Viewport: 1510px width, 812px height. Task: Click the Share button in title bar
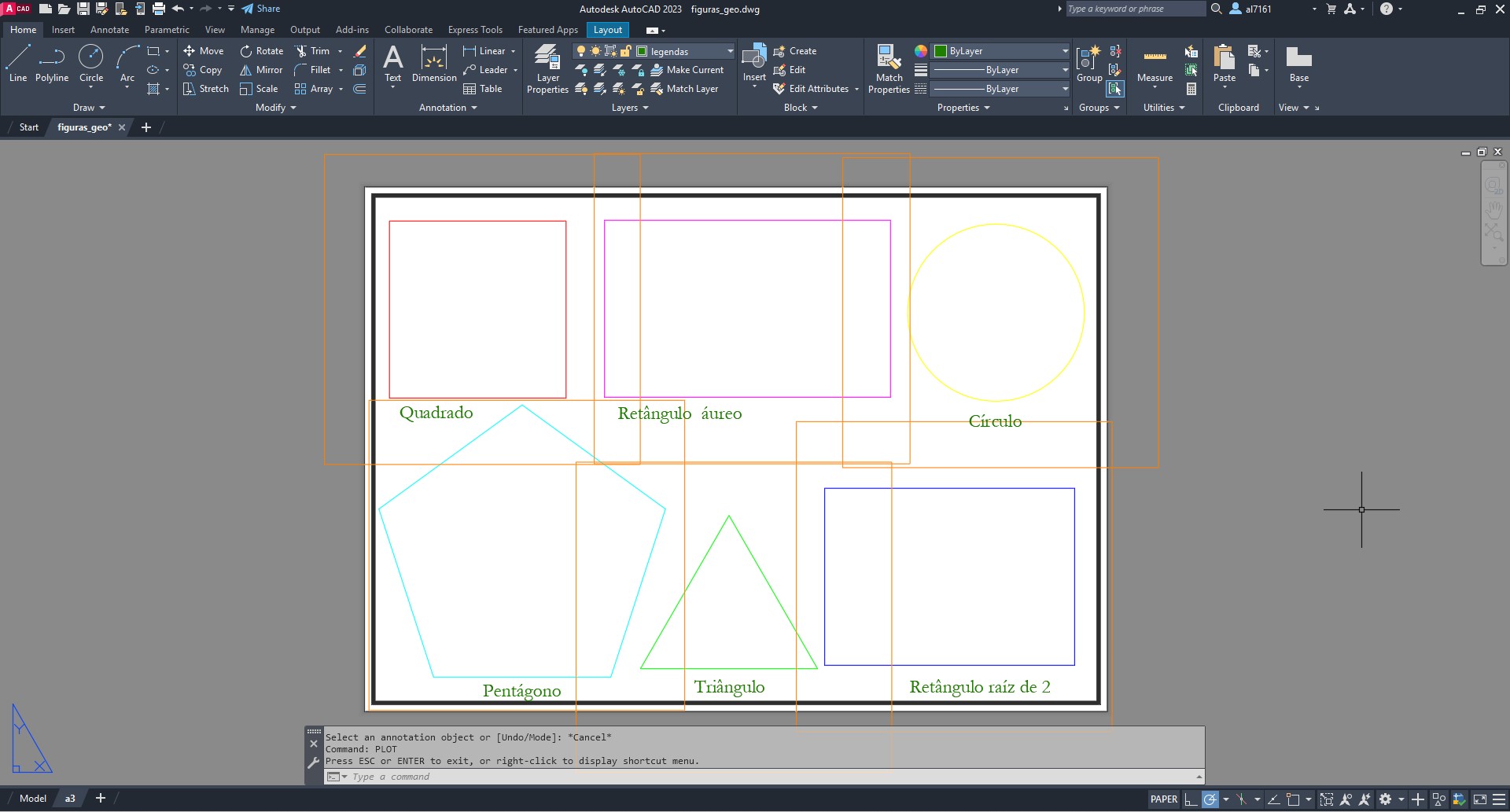pyautogui.click(x=260, y=9)
